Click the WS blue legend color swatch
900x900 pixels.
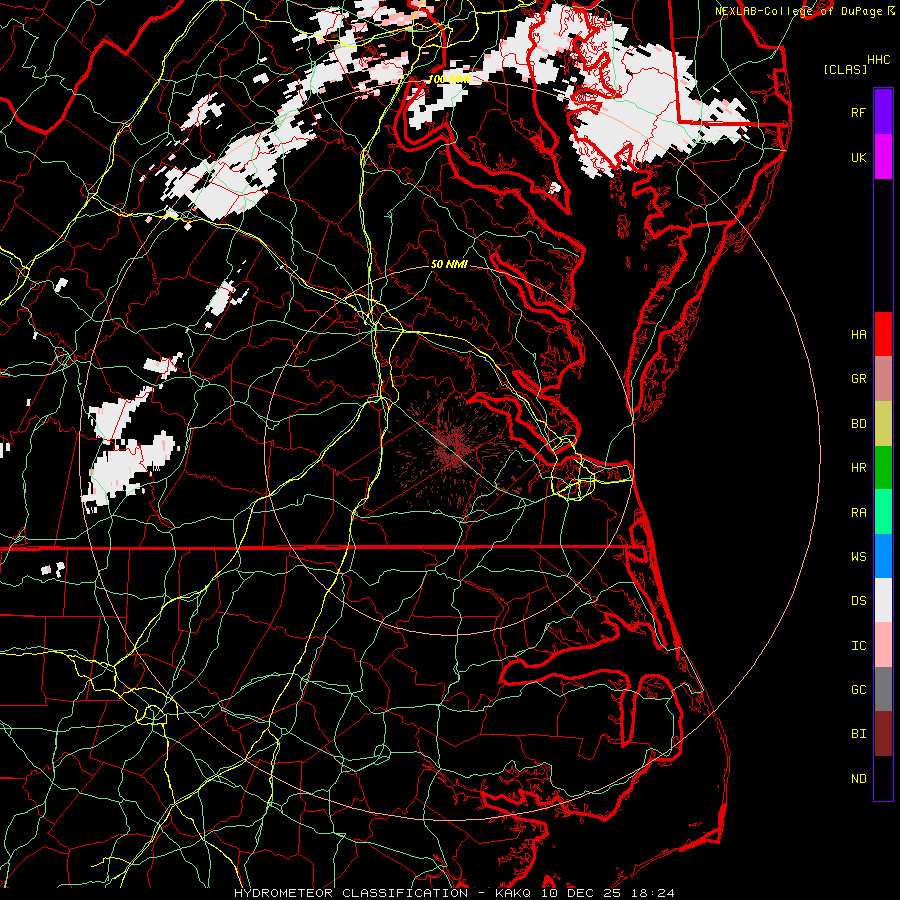(883, 556)
